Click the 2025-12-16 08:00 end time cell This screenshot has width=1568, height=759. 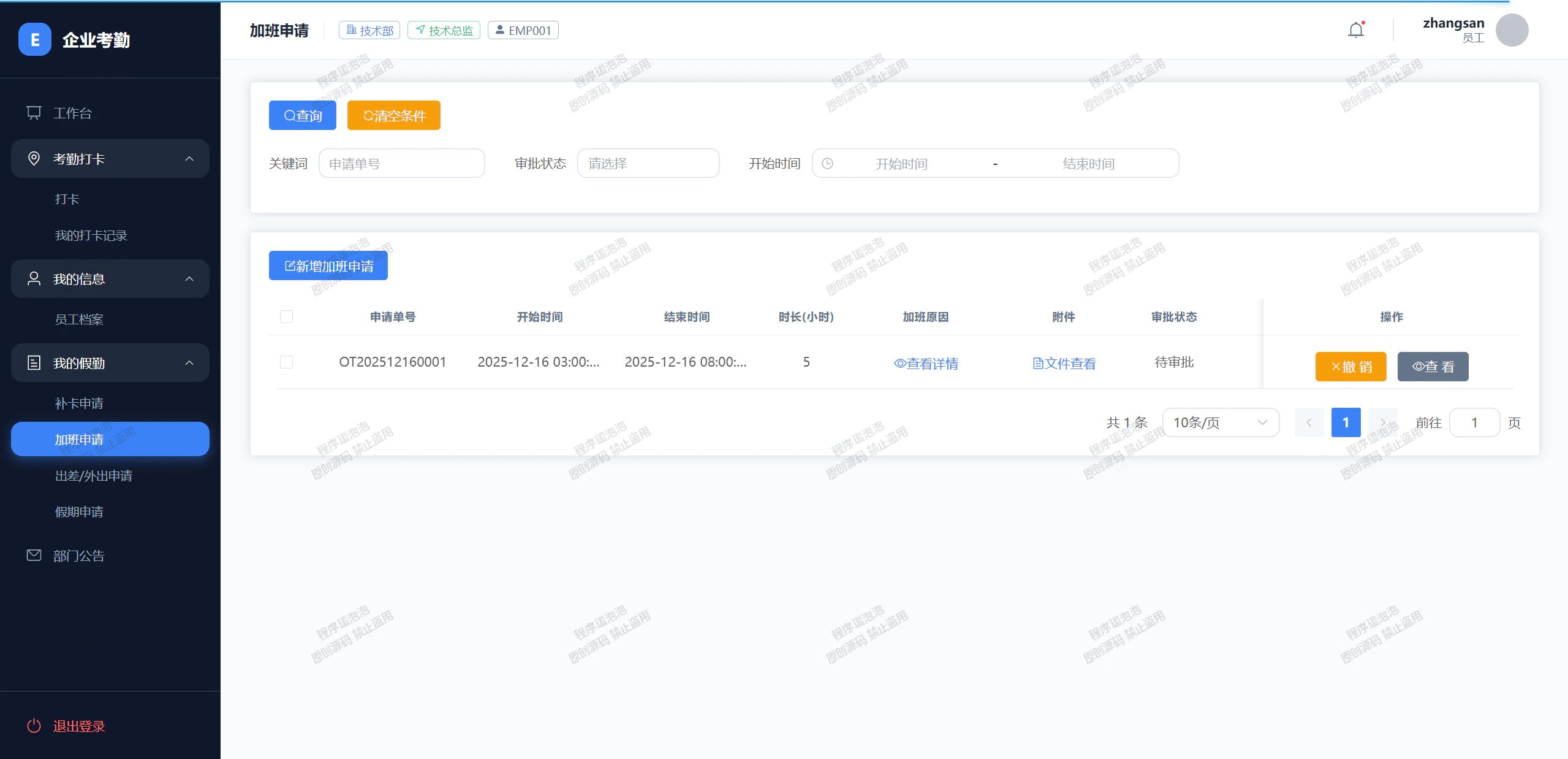686,362
